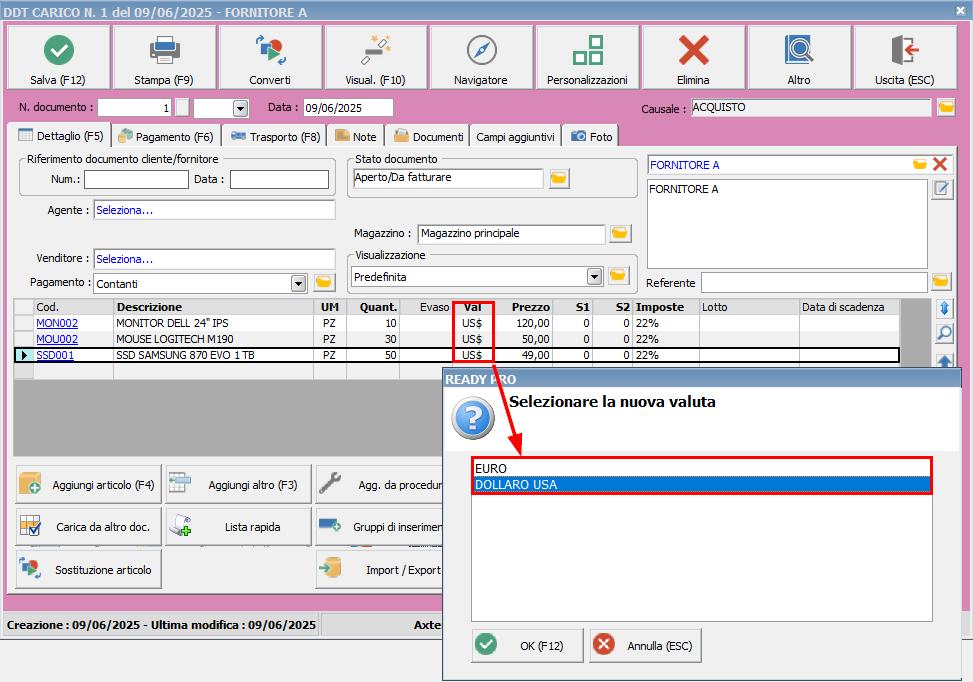The image size is (973, 682).
Task: Click Descrizione column header
Action: (213, 307)
